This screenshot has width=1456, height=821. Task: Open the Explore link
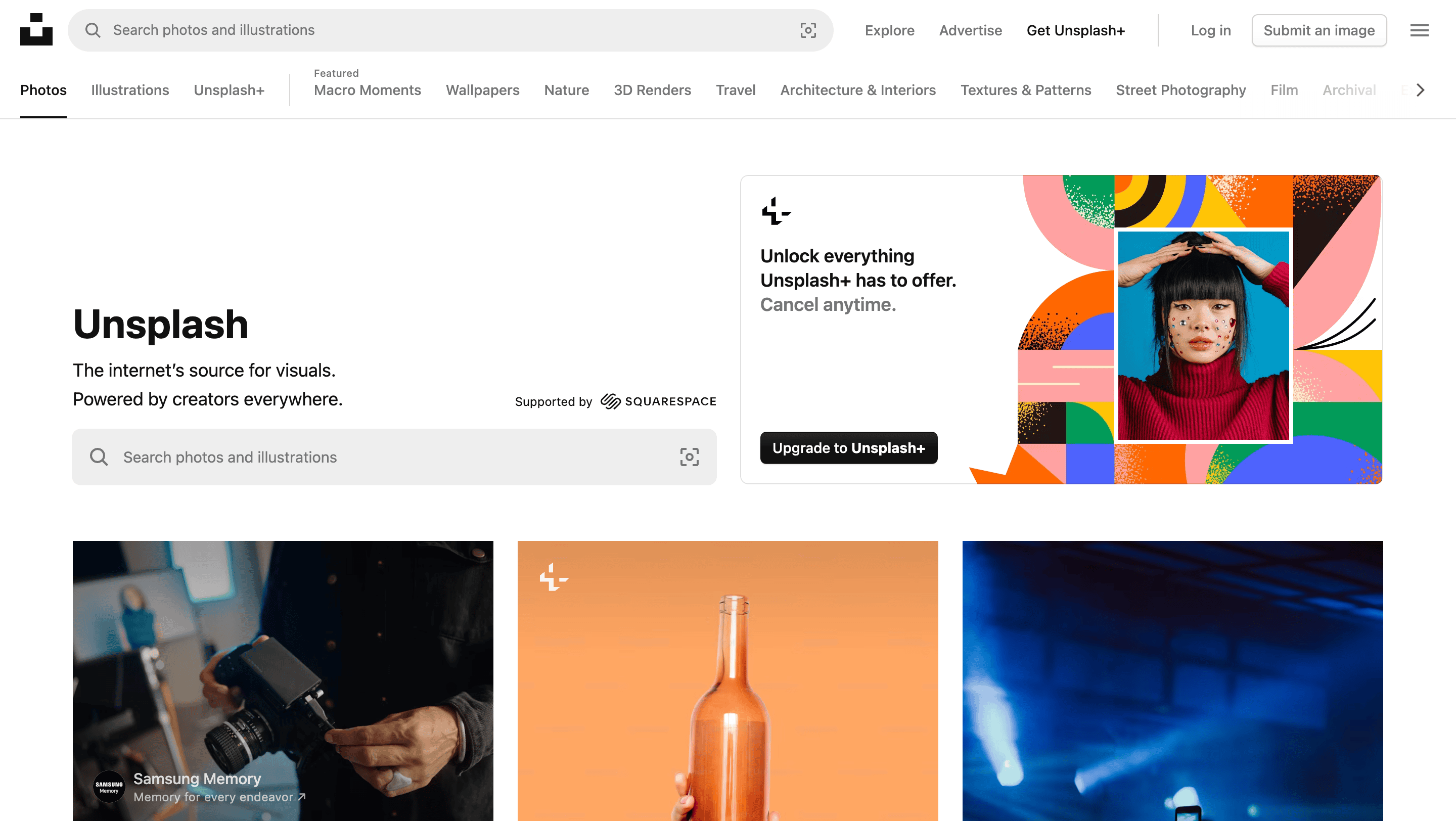(889, 30)
